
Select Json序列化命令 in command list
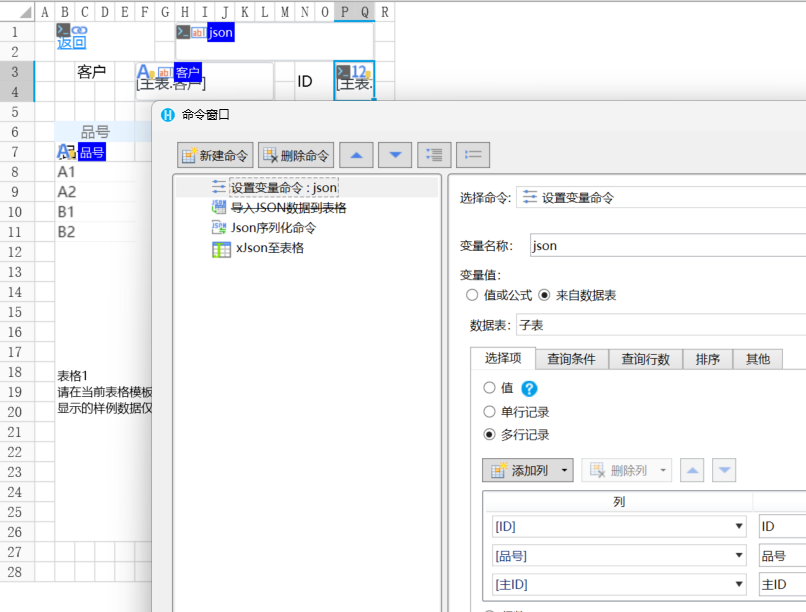pyautogui.click(x=273, y=228)
